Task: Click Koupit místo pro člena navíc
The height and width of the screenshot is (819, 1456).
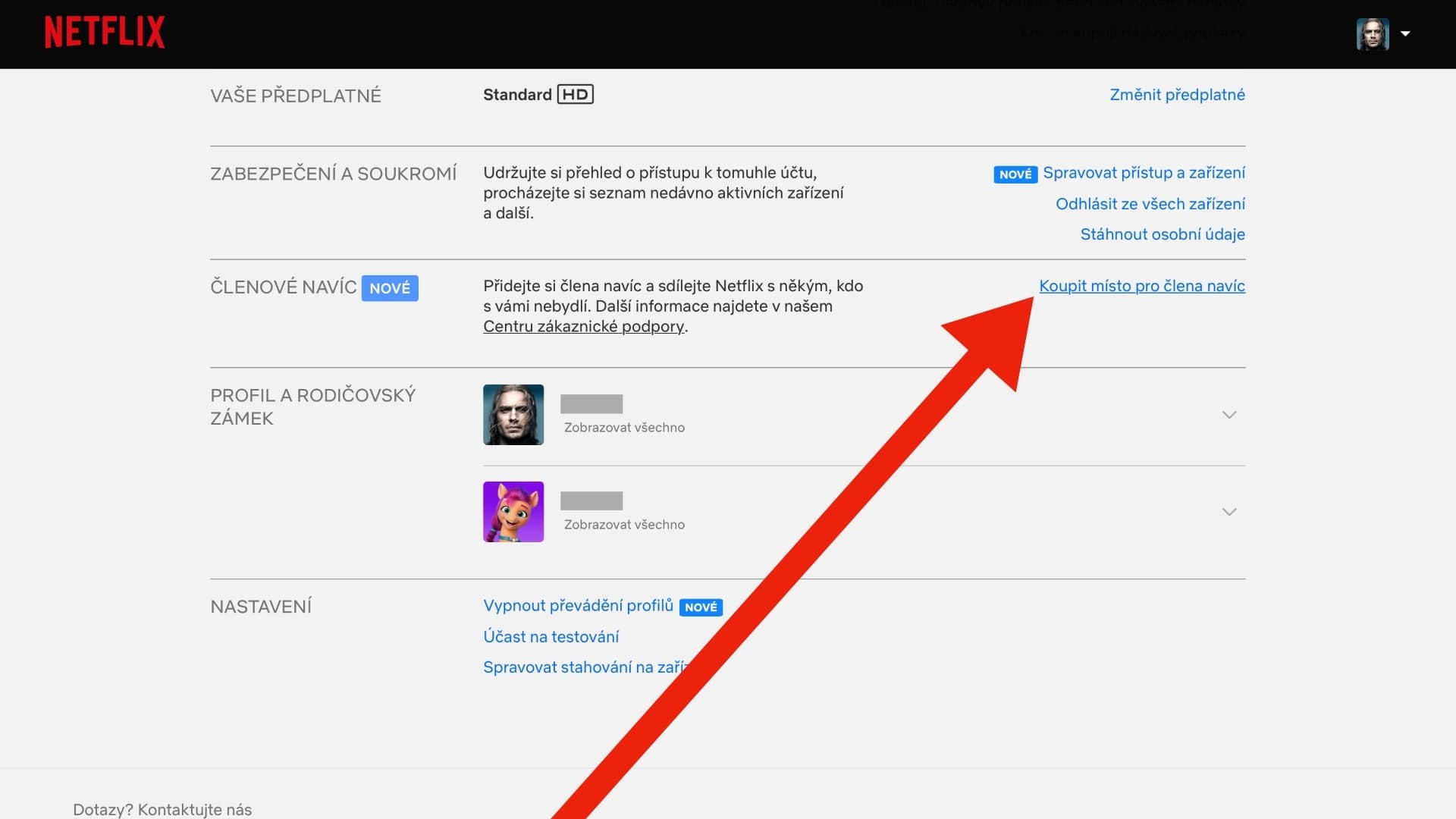Action: click(x=1141, y=286)
